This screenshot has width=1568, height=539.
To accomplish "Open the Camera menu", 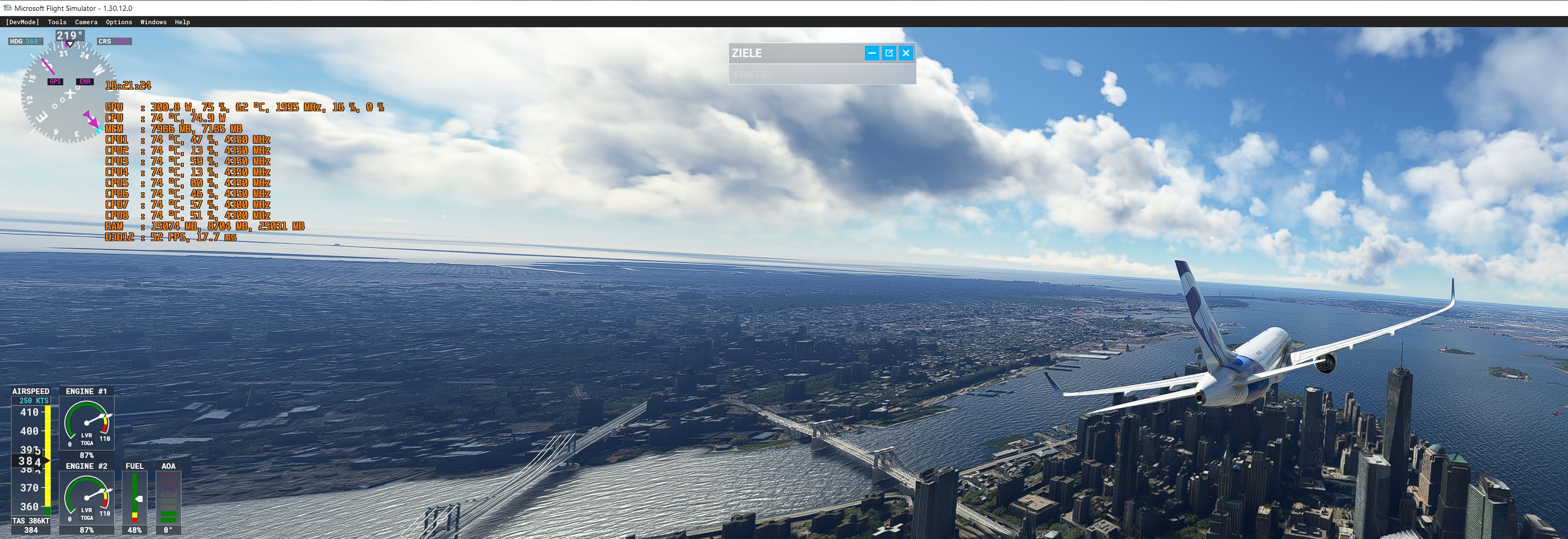I will [86, 22].
